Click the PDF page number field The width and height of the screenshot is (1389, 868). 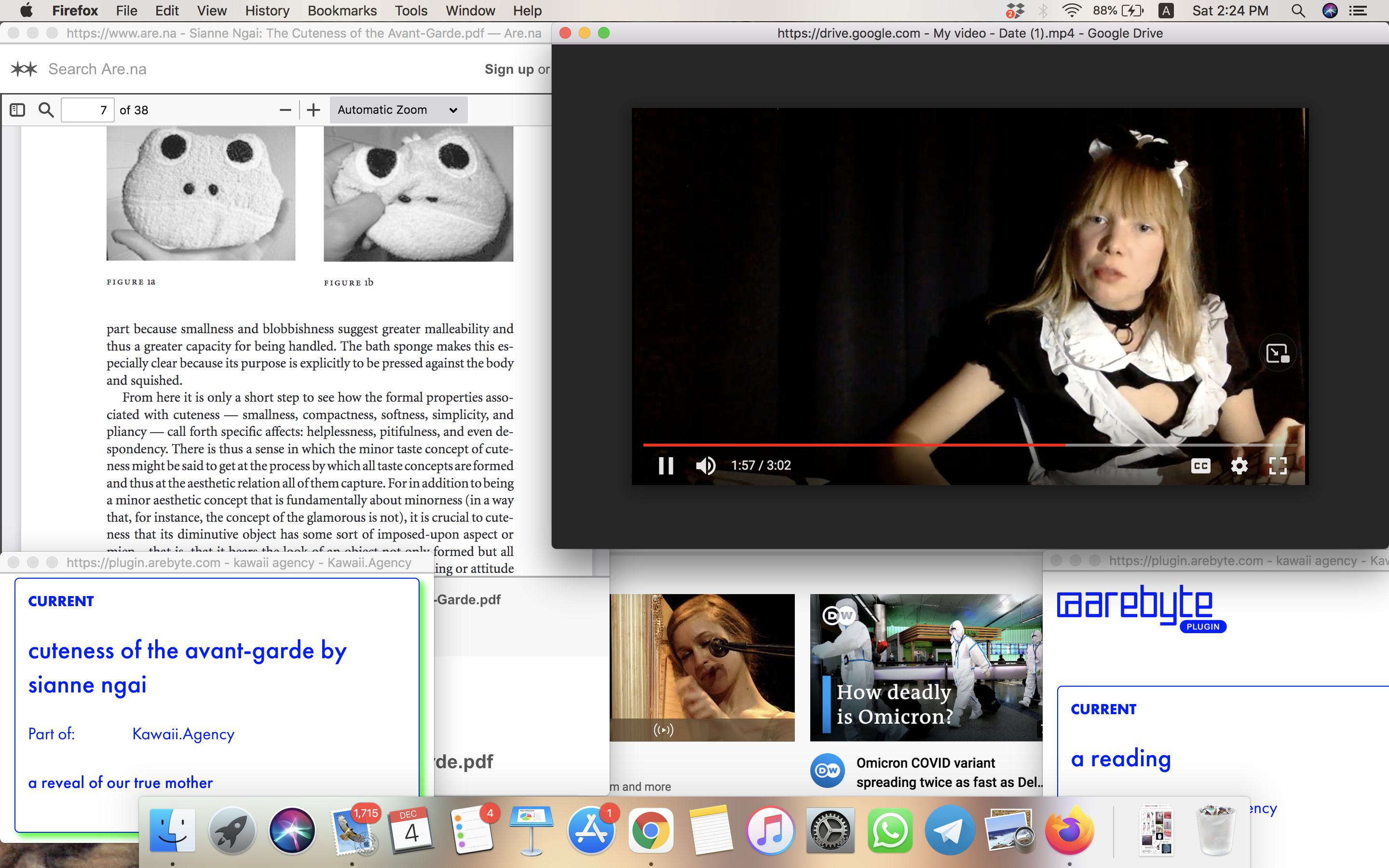(x=87, y=109)
